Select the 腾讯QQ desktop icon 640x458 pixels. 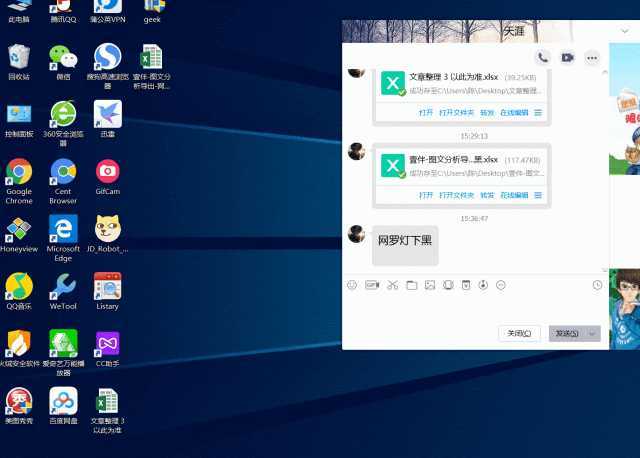(x=63, y=11)
